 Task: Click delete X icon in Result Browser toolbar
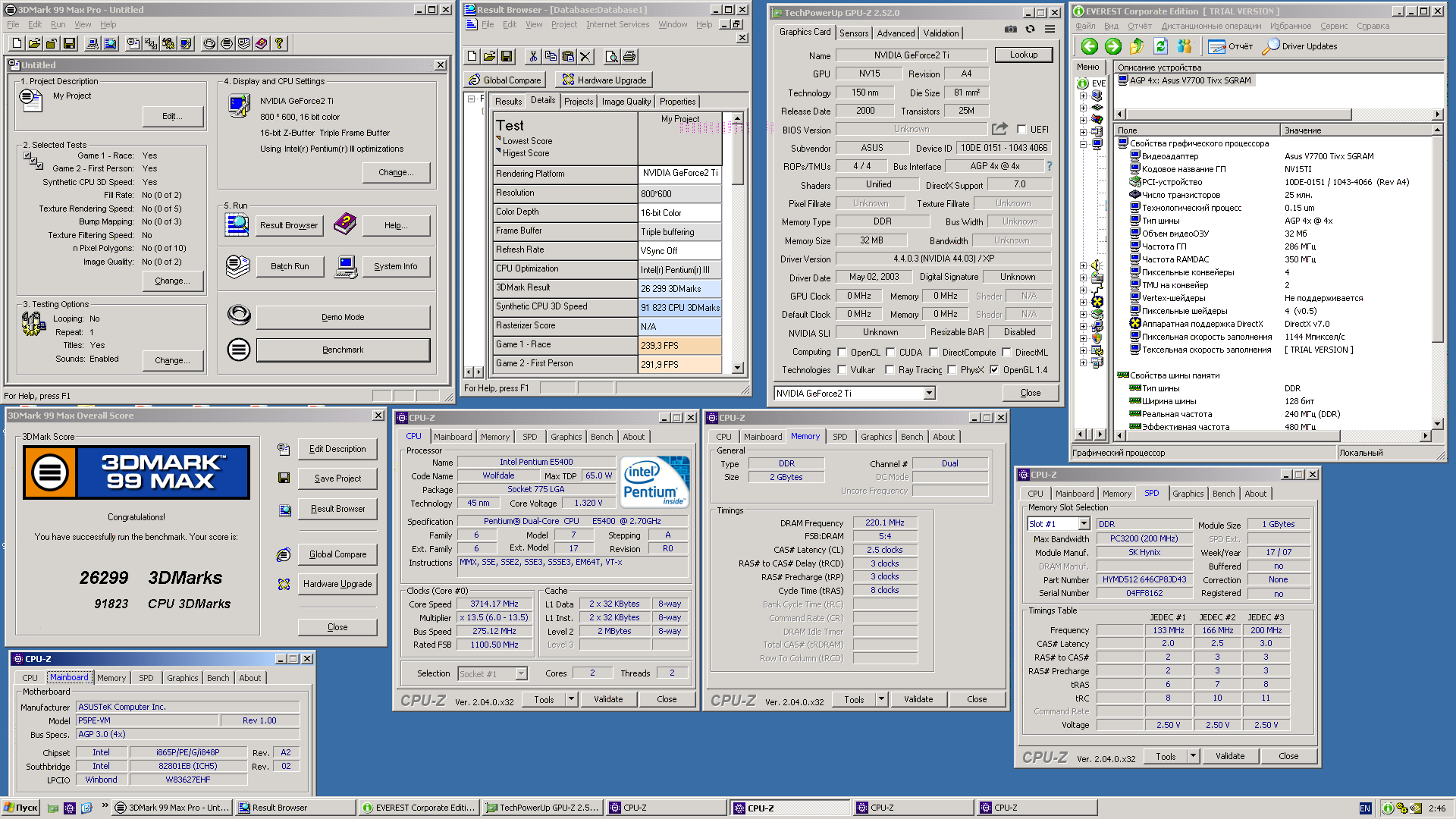585,56
